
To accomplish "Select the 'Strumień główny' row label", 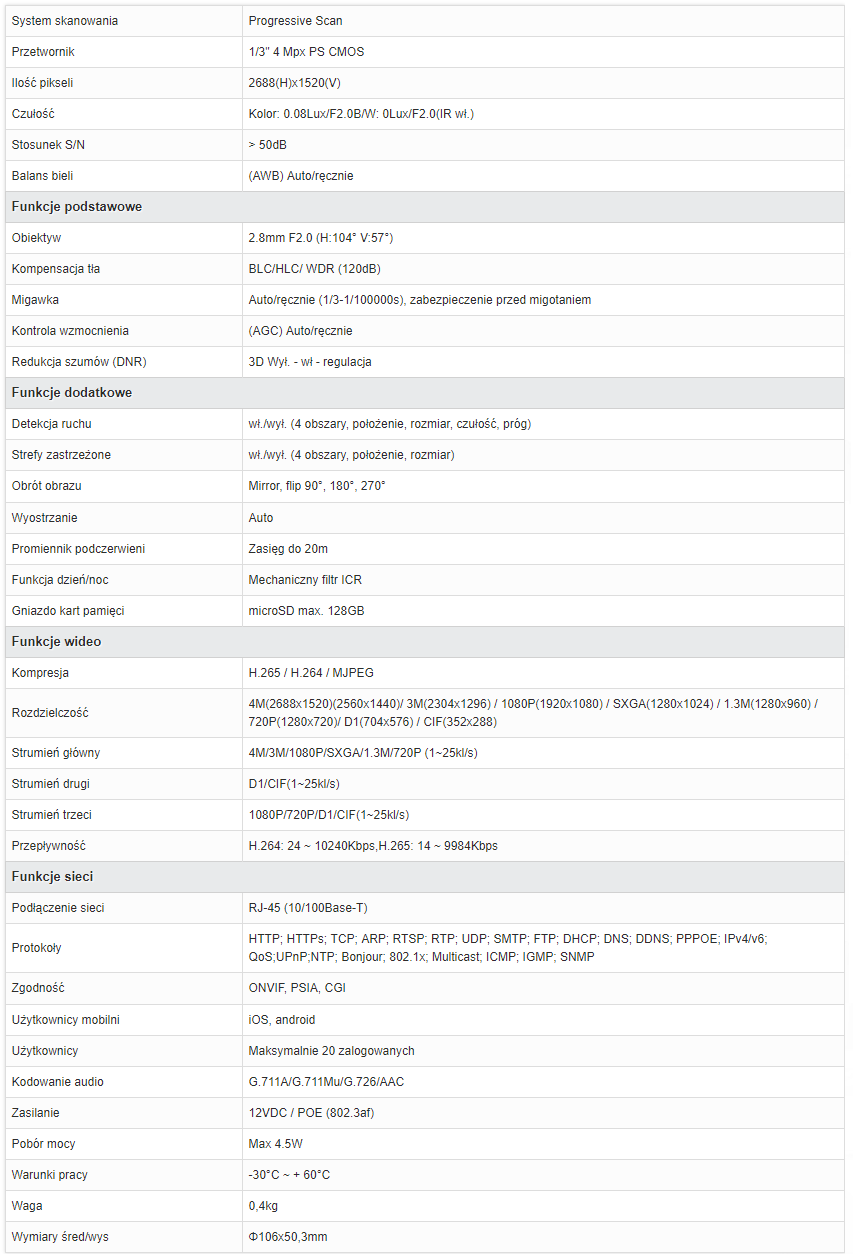I will (x=56, y=753).
